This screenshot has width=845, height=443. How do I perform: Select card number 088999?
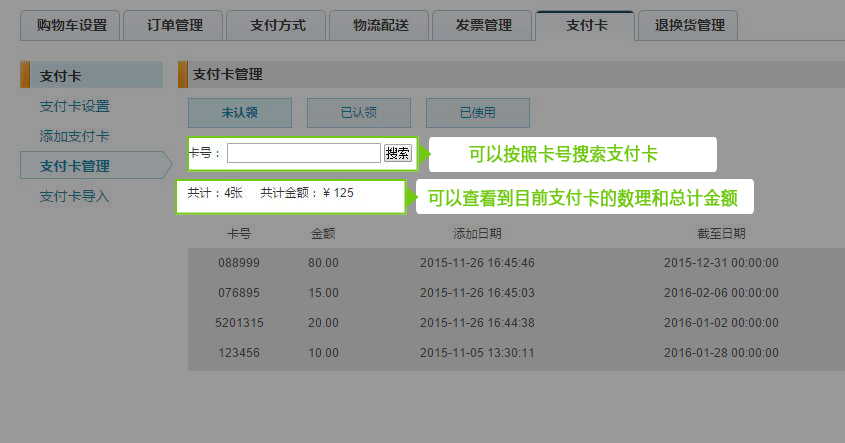[239, 263]
